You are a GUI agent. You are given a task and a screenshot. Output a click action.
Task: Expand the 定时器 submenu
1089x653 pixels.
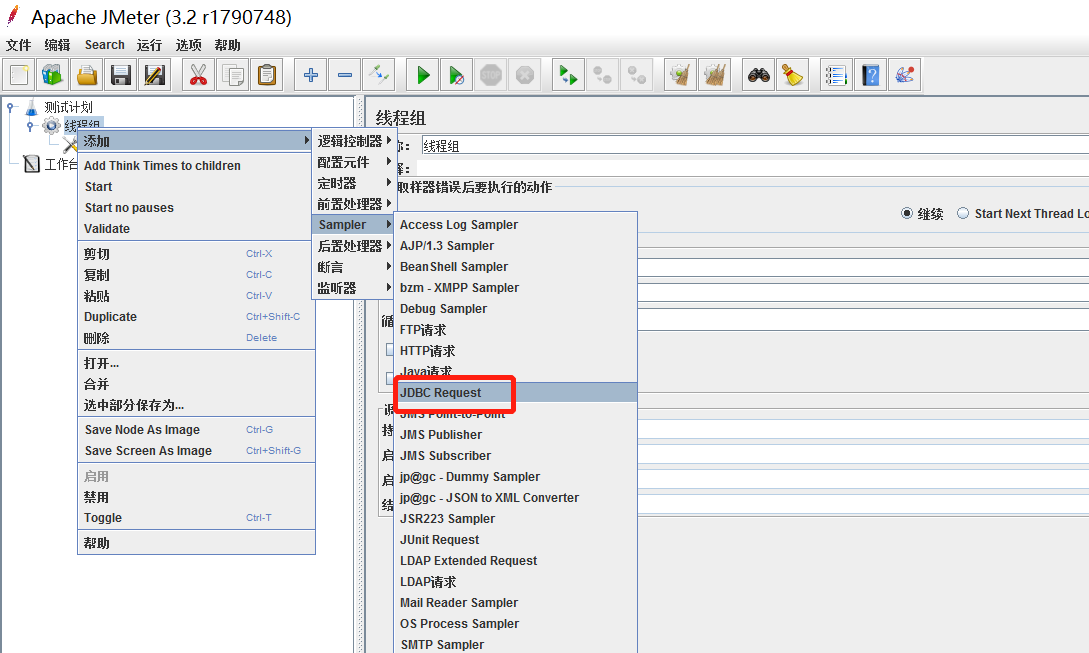pyautogui.click(x=354, y=183)
